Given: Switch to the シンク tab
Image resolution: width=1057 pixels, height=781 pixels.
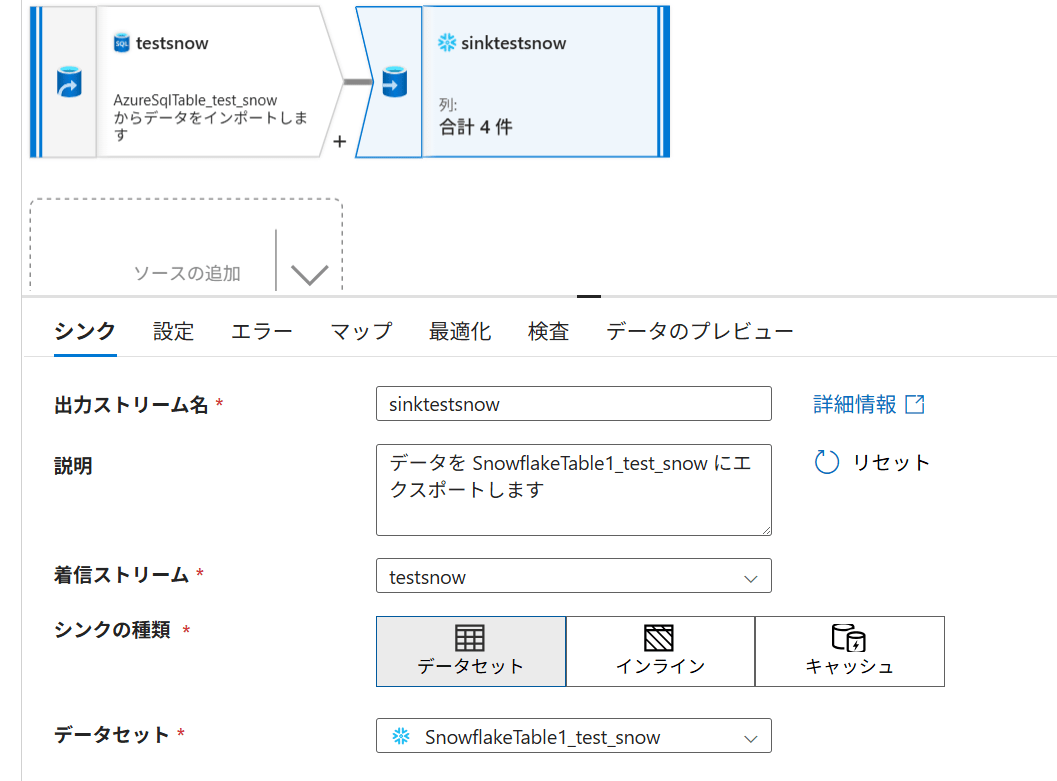Looking at the screenshot, I should (x=85, y=331).
